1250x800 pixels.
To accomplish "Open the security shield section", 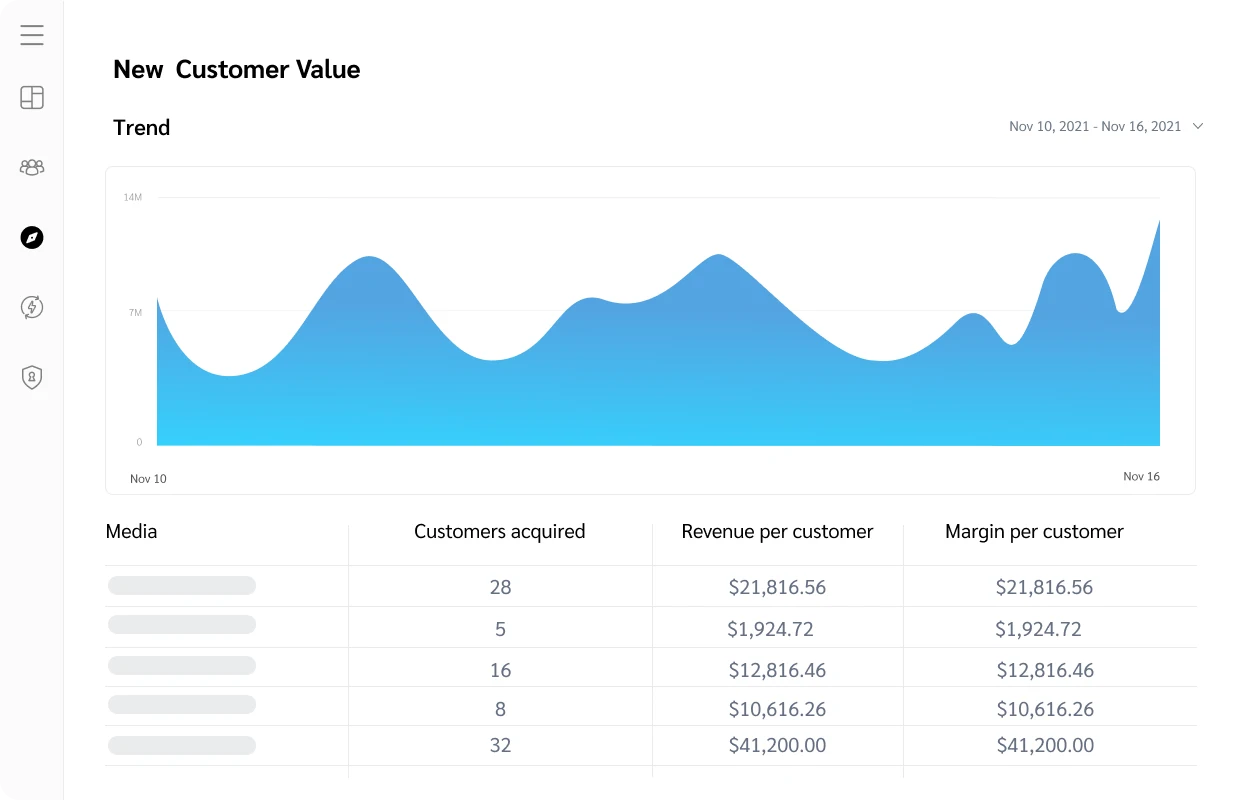I will point(31,377).
